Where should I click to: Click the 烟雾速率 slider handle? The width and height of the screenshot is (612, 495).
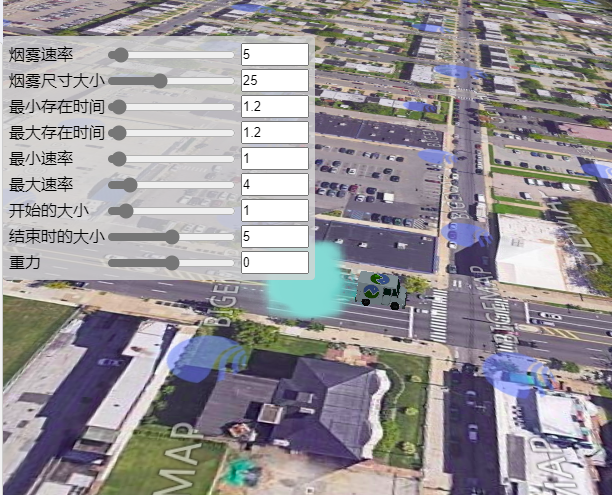(119, 54)
